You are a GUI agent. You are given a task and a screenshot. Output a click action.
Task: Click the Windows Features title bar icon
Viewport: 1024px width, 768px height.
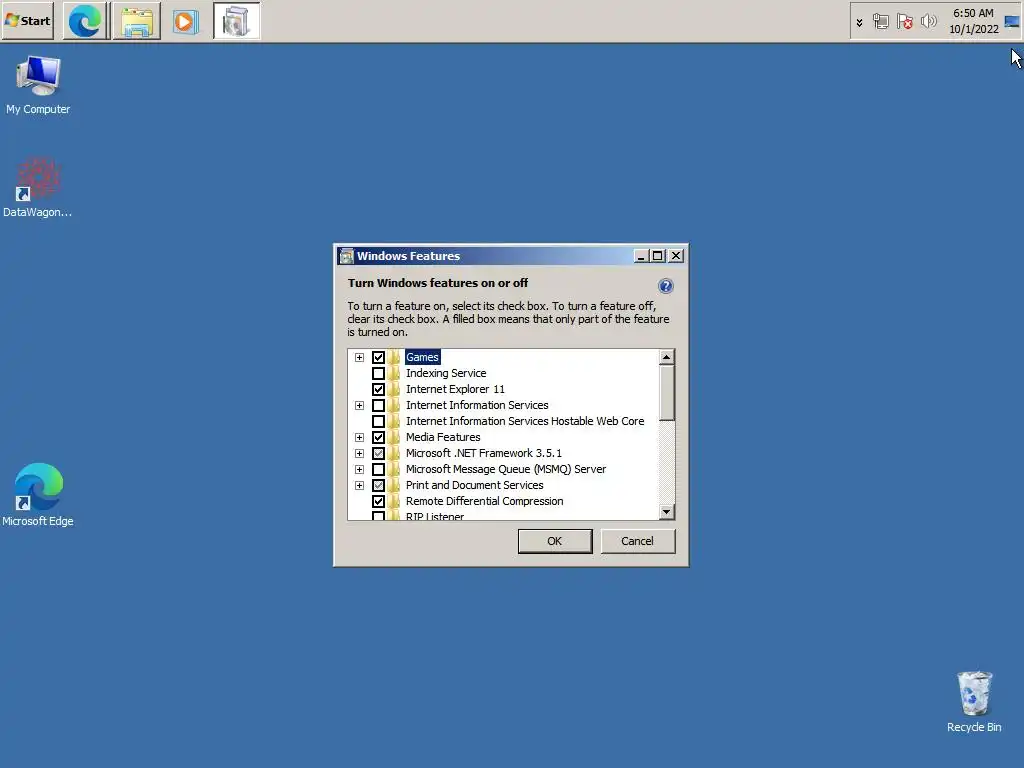pos(347,256)
